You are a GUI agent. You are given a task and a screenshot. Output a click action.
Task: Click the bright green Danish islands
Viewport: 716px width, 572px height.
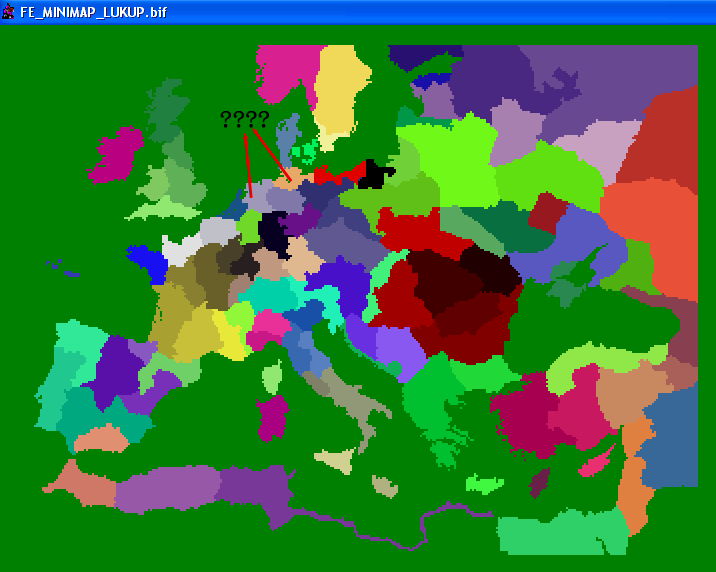tap(305, 151)
